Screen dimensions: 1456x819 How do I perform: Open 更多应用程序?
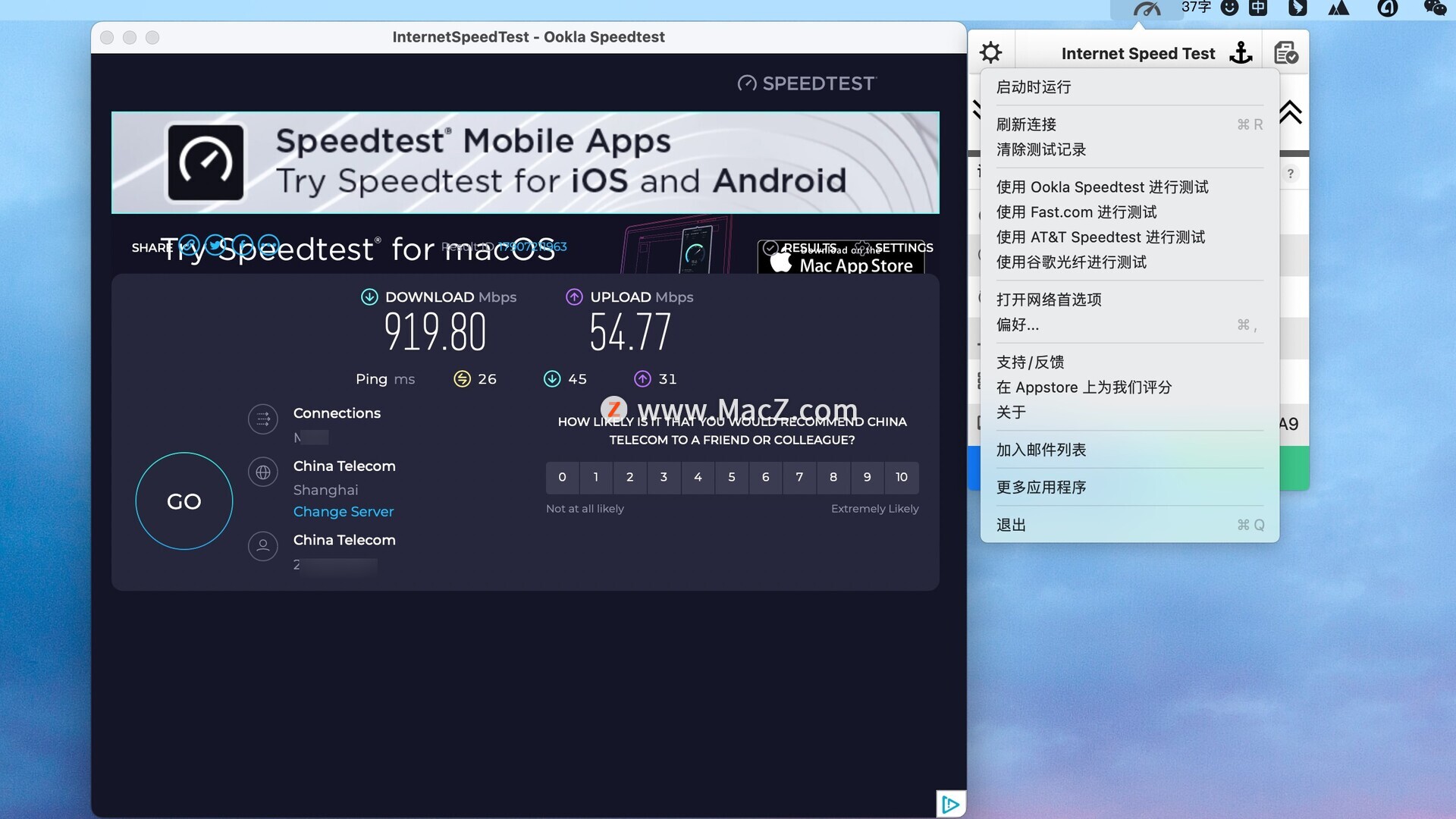1129,488
